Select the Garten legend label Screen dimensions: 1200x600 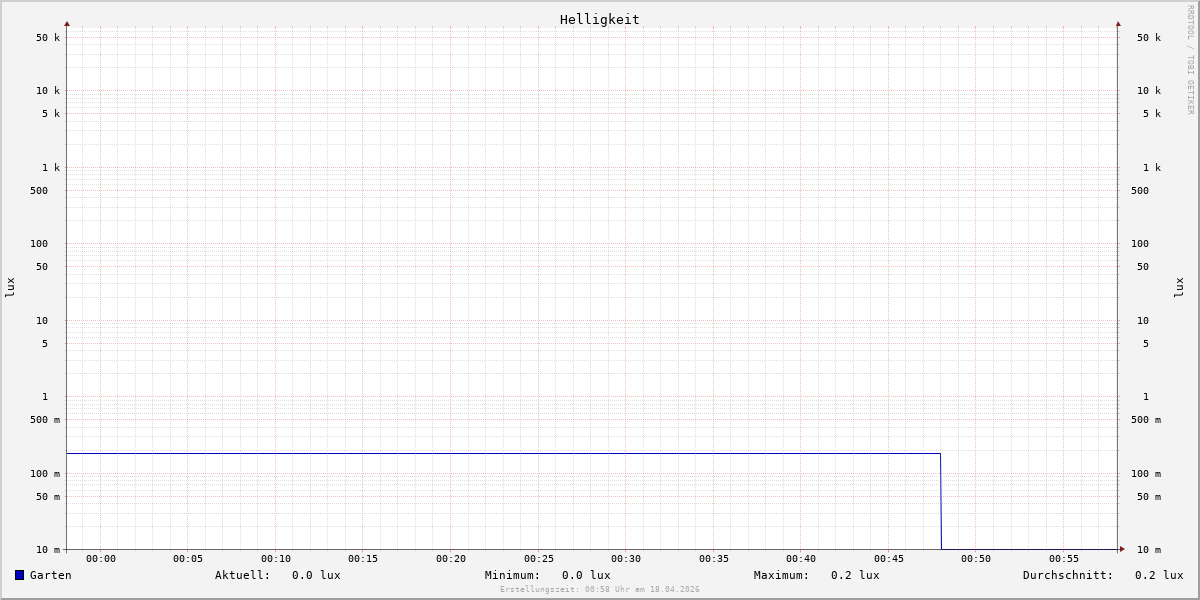51,575
